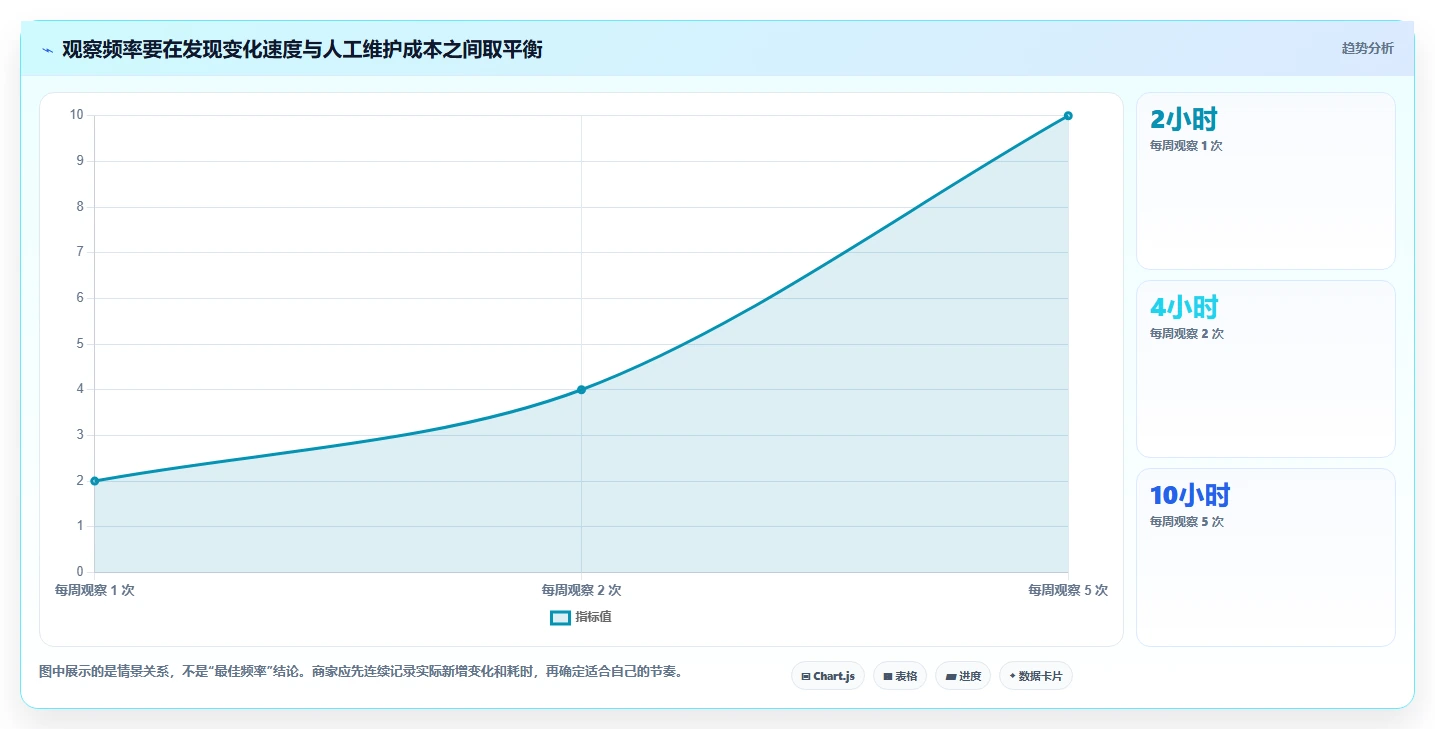Click the 指标值 legend label
Screen dimensions: 1435x729
click(x=594, y=617)
